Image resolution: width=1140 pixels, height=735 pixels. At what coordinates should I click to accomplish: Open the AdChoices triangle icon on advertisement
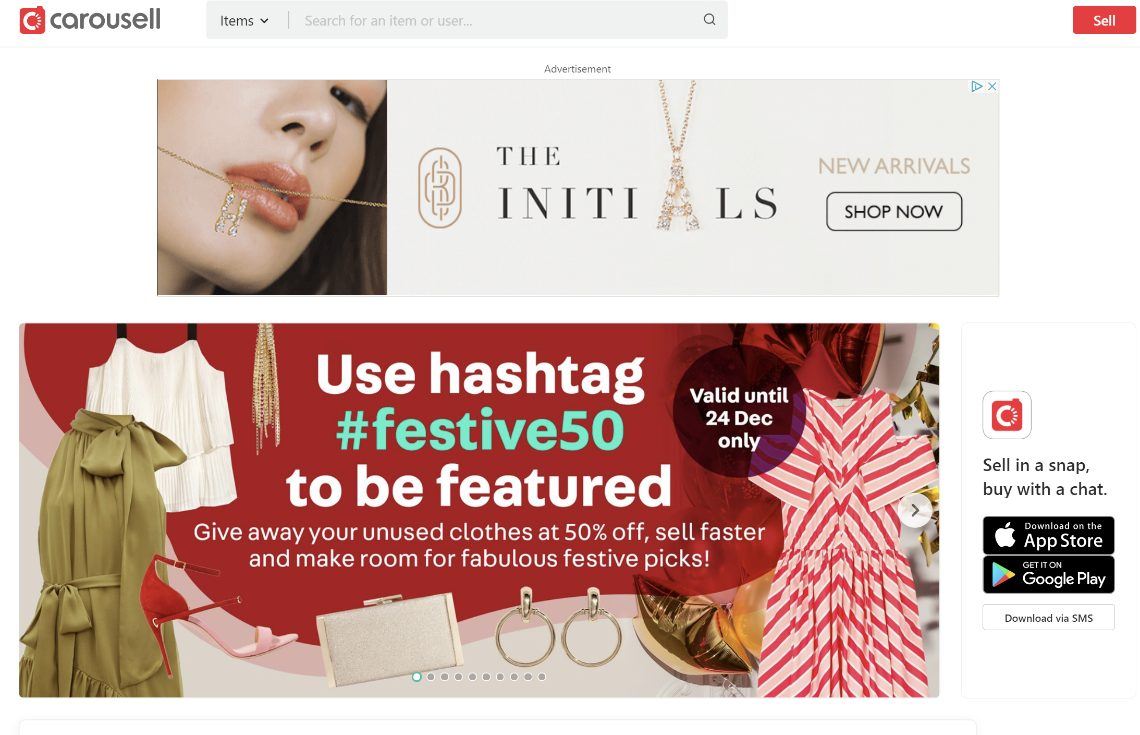976,86
